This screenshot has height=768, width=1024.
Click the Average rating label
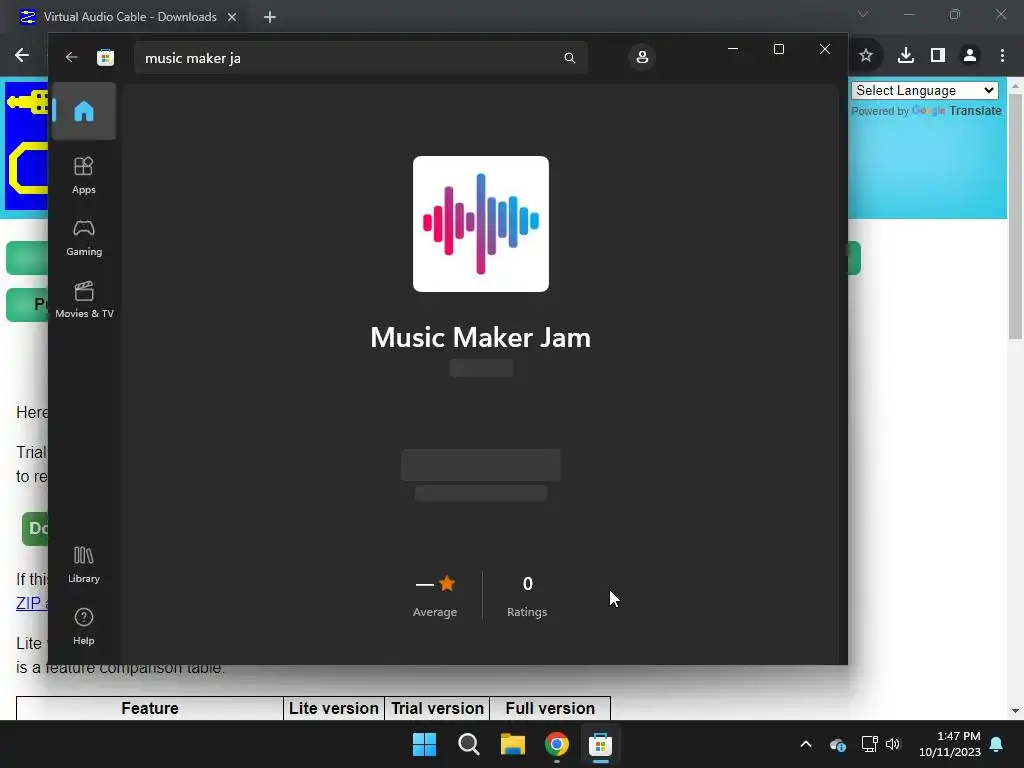(435, 612)
